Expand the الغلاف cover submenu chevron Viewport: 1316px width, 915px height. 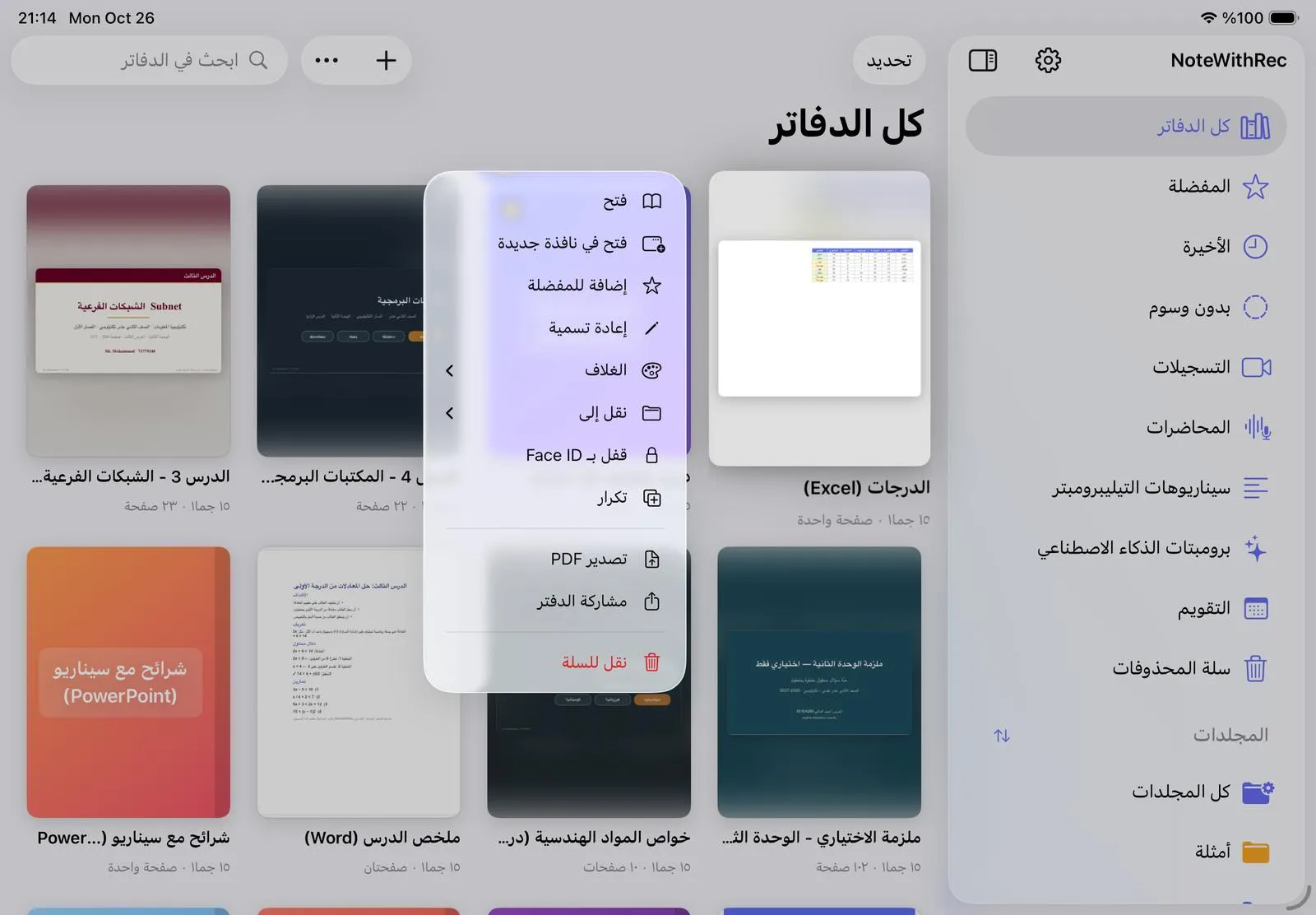pos(449,371)
